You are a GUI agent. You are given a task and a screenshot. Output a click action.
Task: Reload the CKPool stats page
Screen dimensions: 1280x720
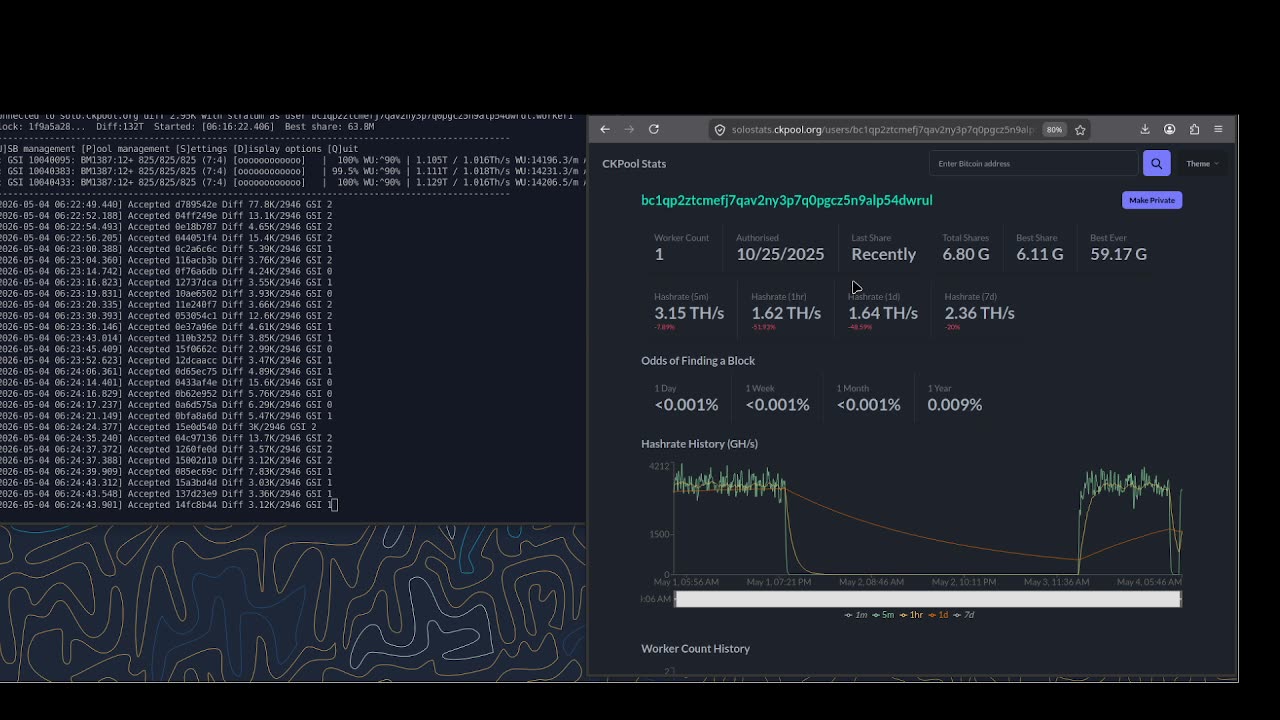click(x=654, y=129)
